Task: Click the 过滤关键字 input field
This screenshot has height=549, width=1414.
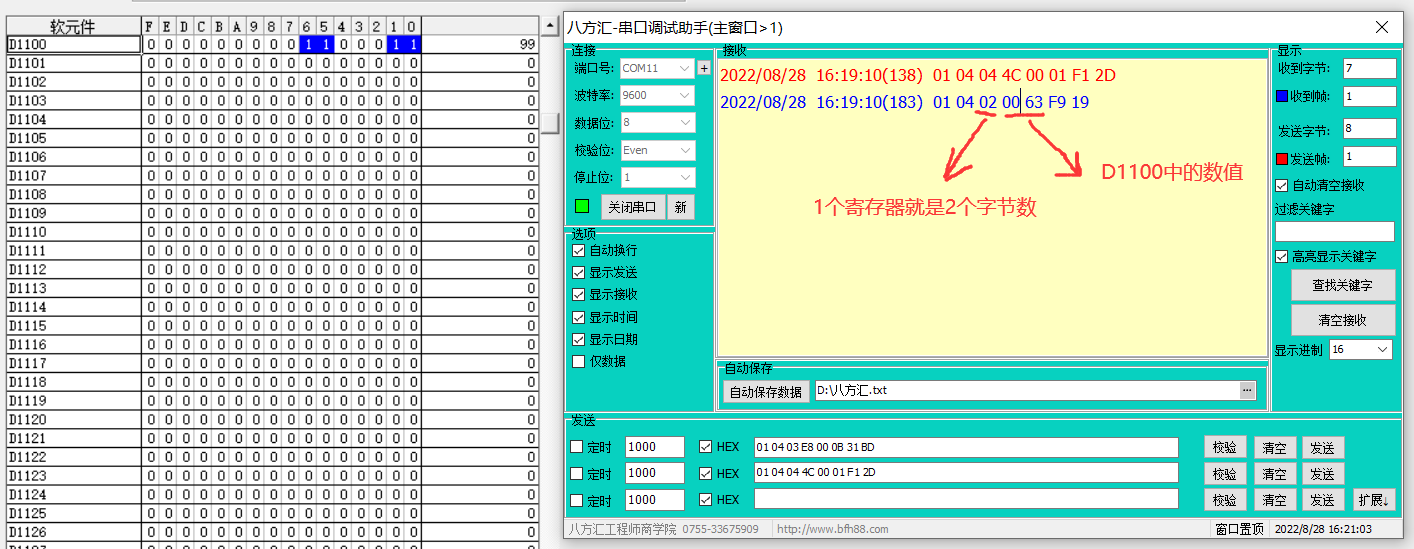Action: point(1334,231)
